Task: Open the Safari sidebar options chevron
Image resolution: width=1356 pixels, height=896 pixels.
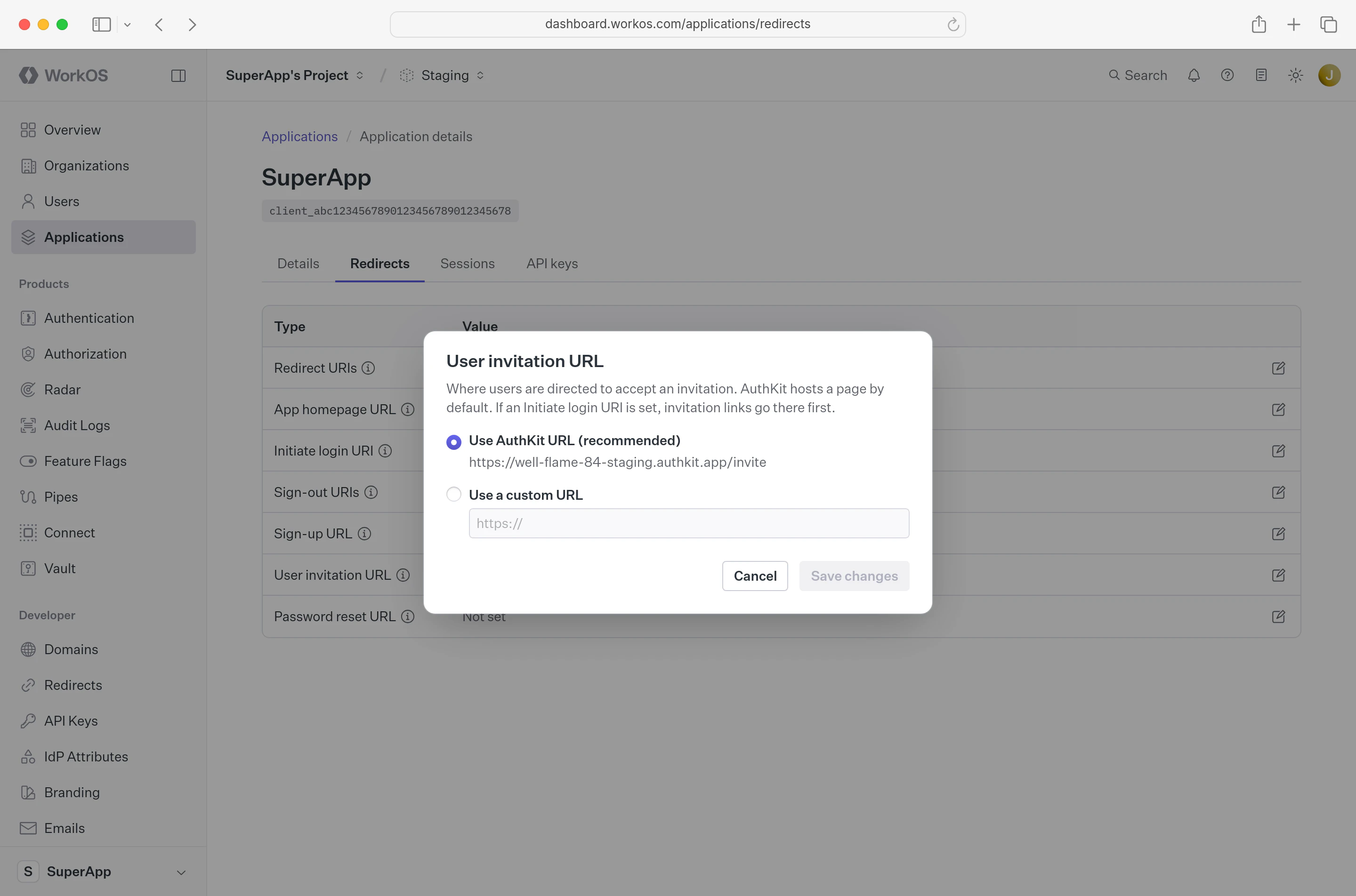Action: pyautogui.click(x=128, y=24)
